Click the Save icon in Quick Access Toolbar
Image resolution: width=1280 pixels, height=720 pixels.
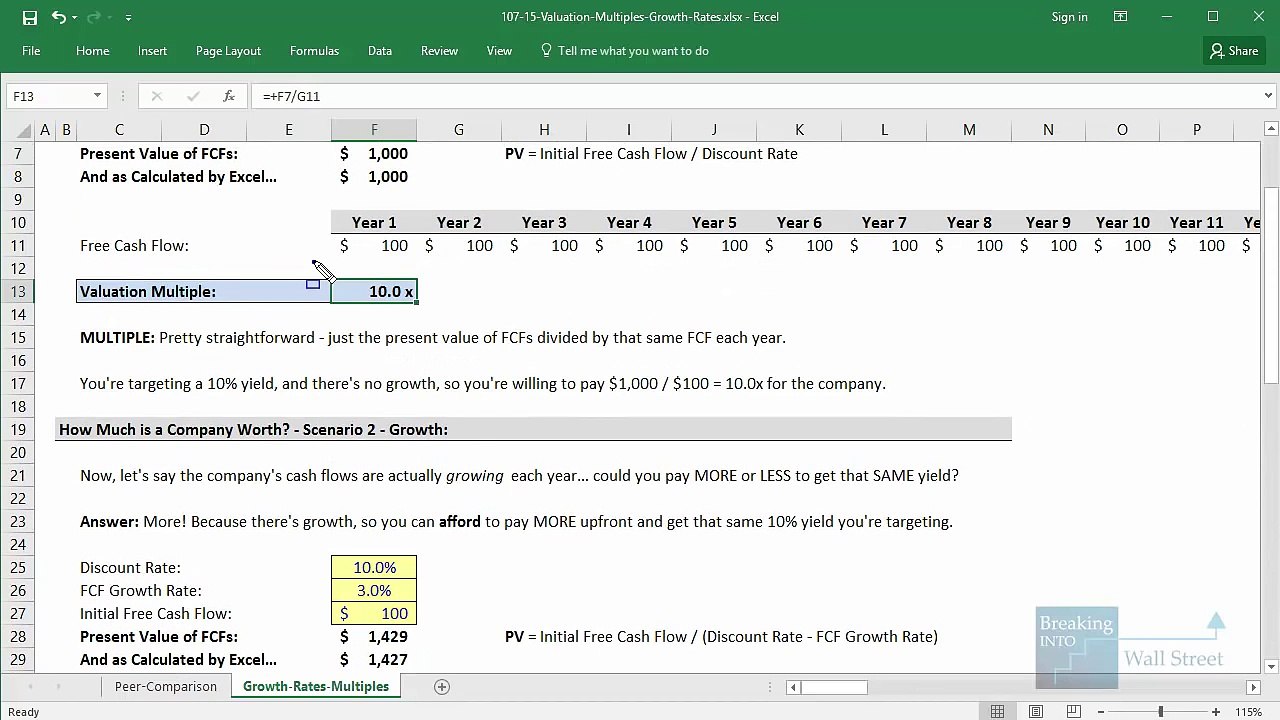pyautogui.click(x=30, y=17)
